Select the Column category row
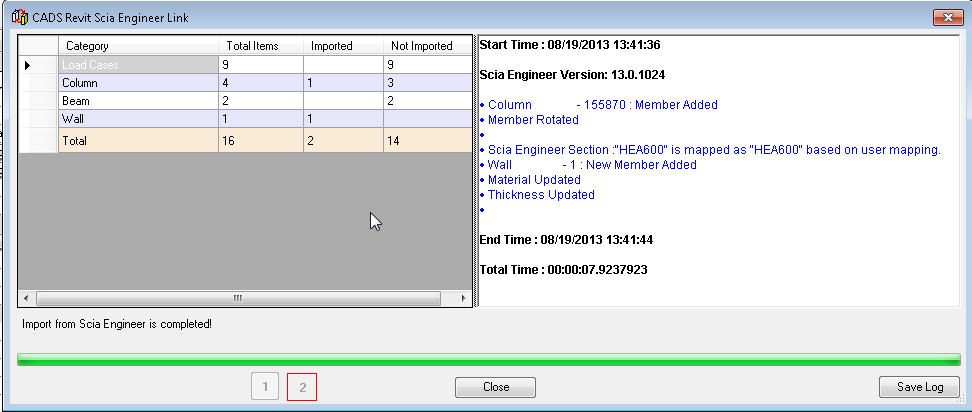Viewport: 972px width, 412px height. (x=138, y=83)
